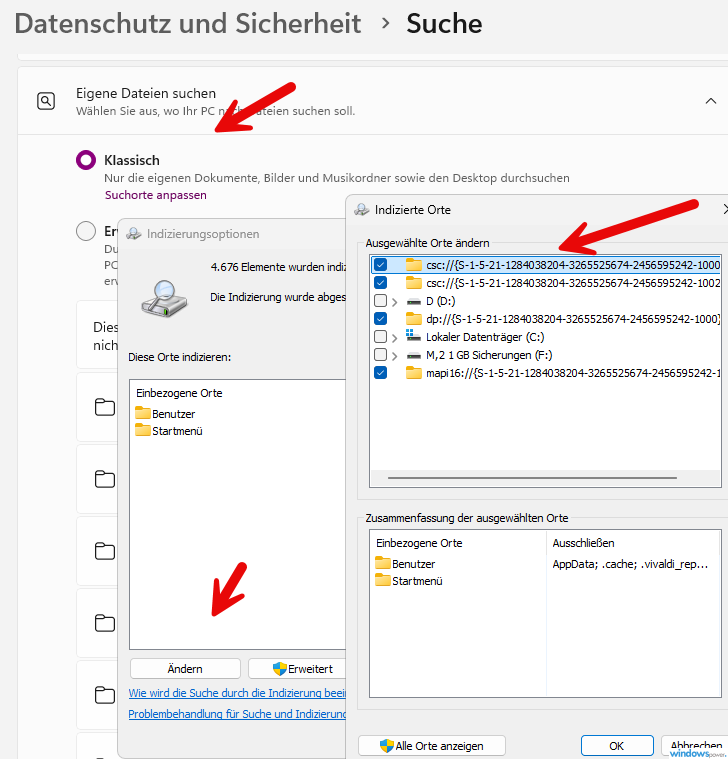The width and height of the screenshot is (728, 759).
Task: Click the second excluded folder icon in settings
Action: [x=105, y=479]
